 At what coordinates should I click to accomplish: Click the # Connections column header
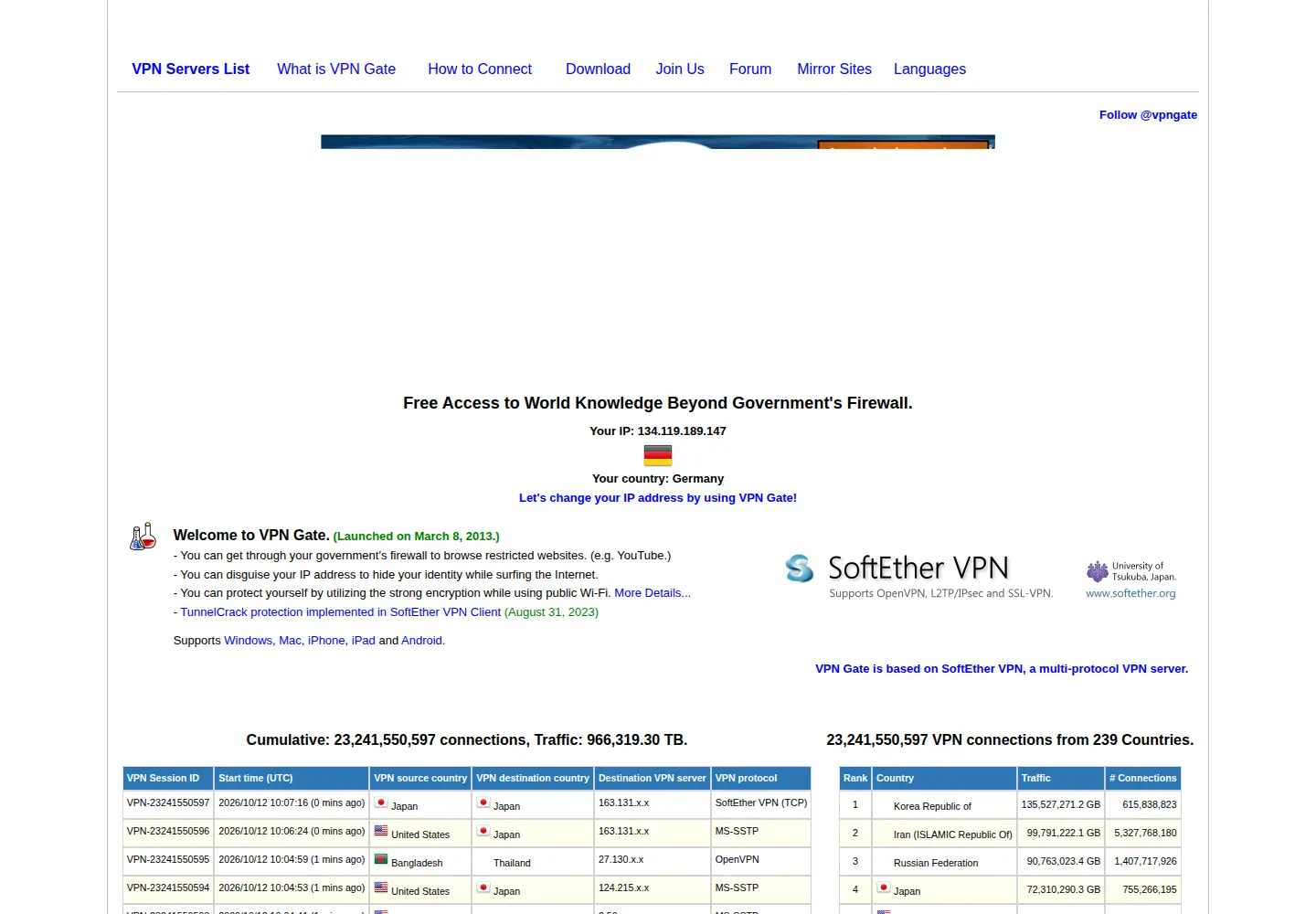point(1143,778)
